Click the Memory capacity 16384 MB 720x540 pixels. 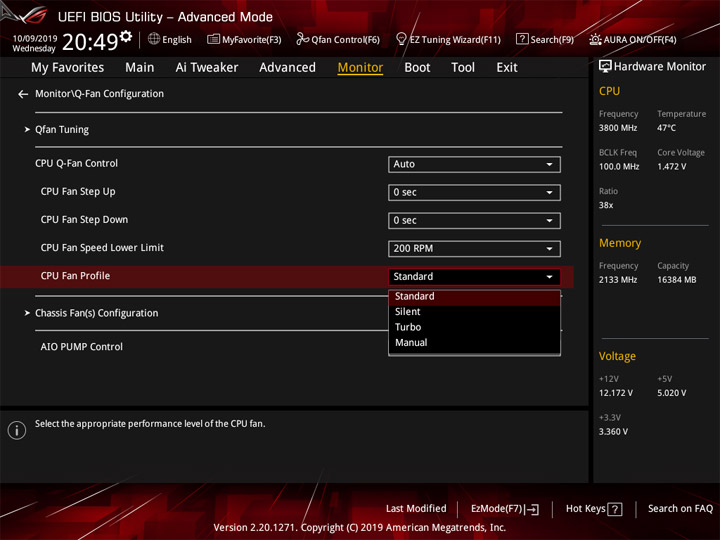(676, 280)
